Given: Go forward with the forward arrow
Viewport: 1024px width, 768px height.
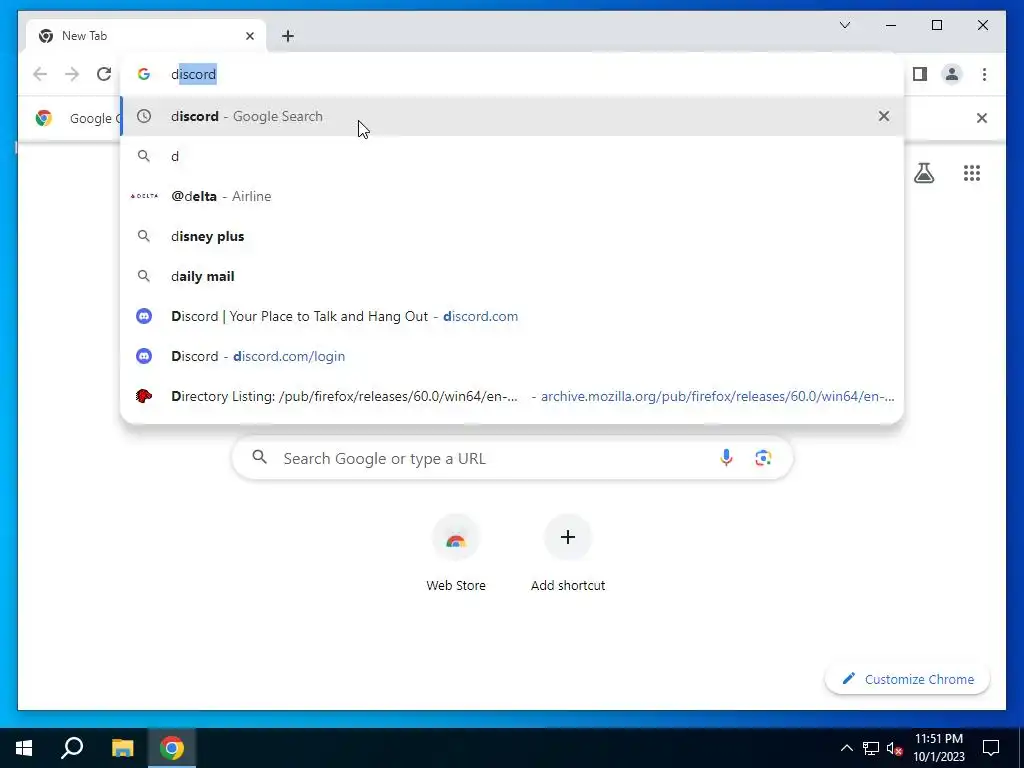Looking at the screenshot, I should (72, 74).
